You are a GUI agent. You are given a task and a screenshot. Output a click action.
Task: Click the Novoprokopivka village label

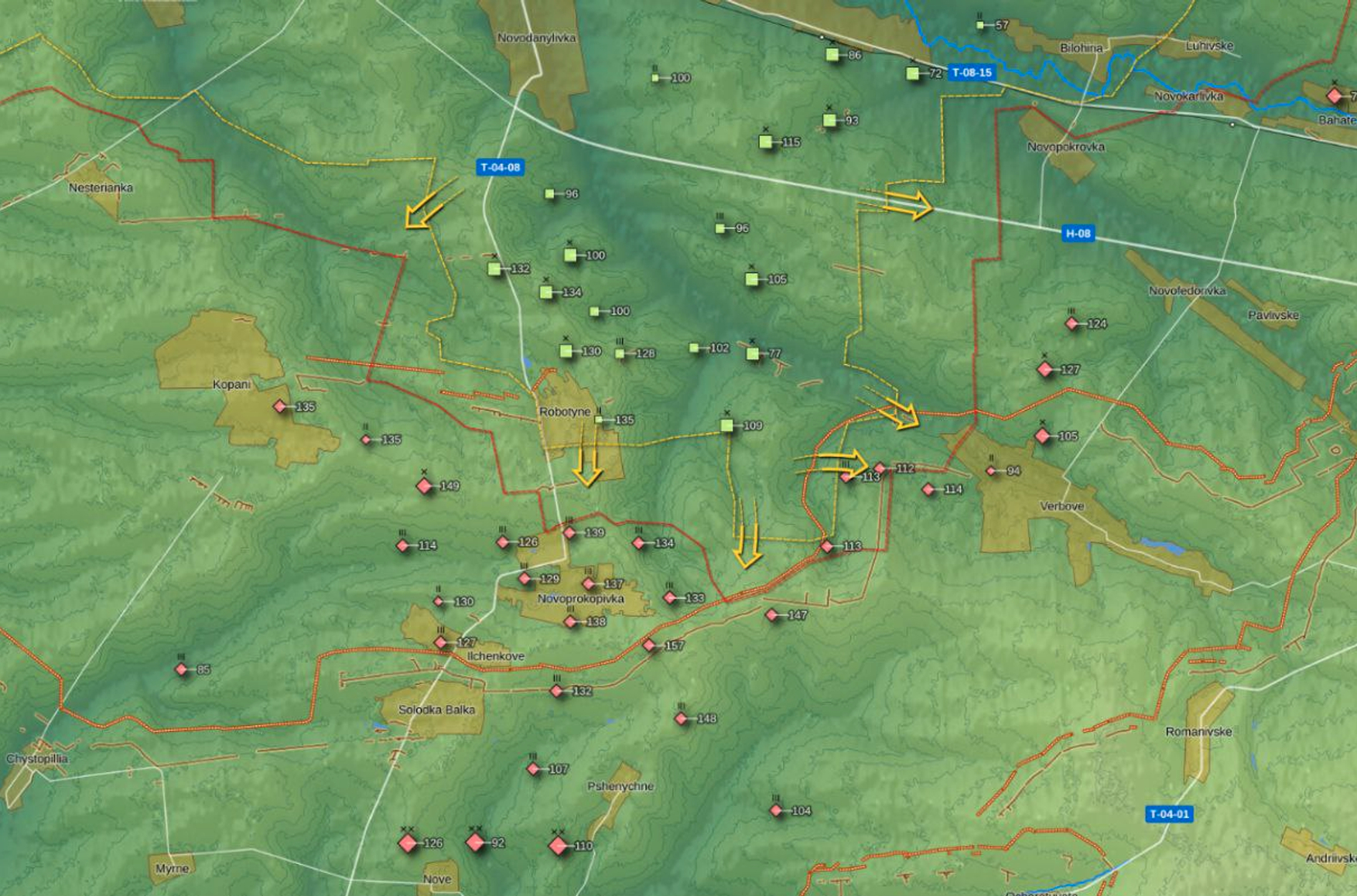pyautogui.click(x=580, y=598)
